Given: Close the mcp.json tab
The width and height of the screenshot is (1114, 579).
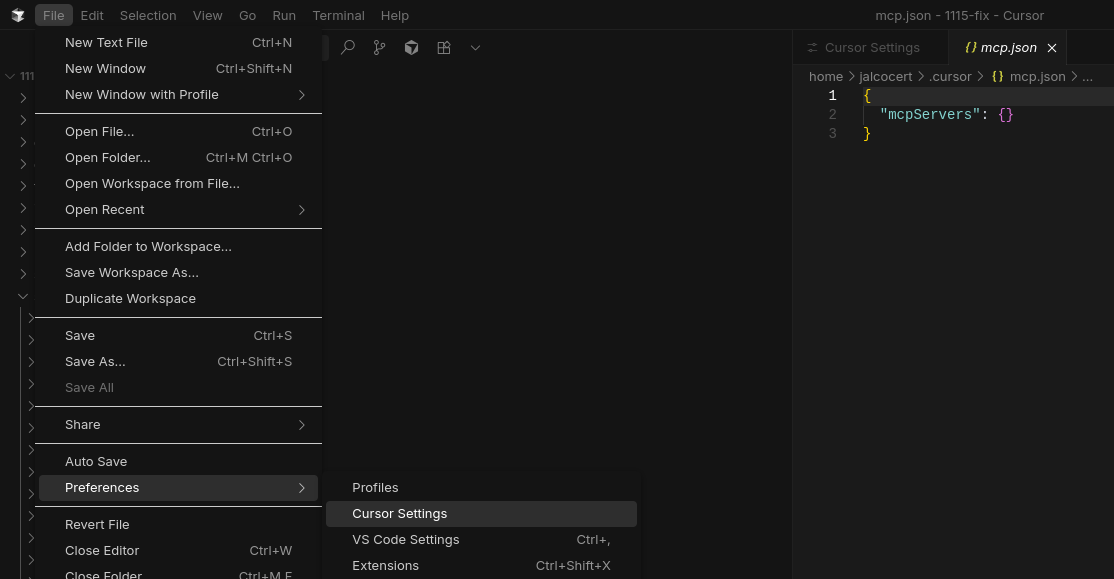Looking at the screenshot, I should [x=1052, y=48].
